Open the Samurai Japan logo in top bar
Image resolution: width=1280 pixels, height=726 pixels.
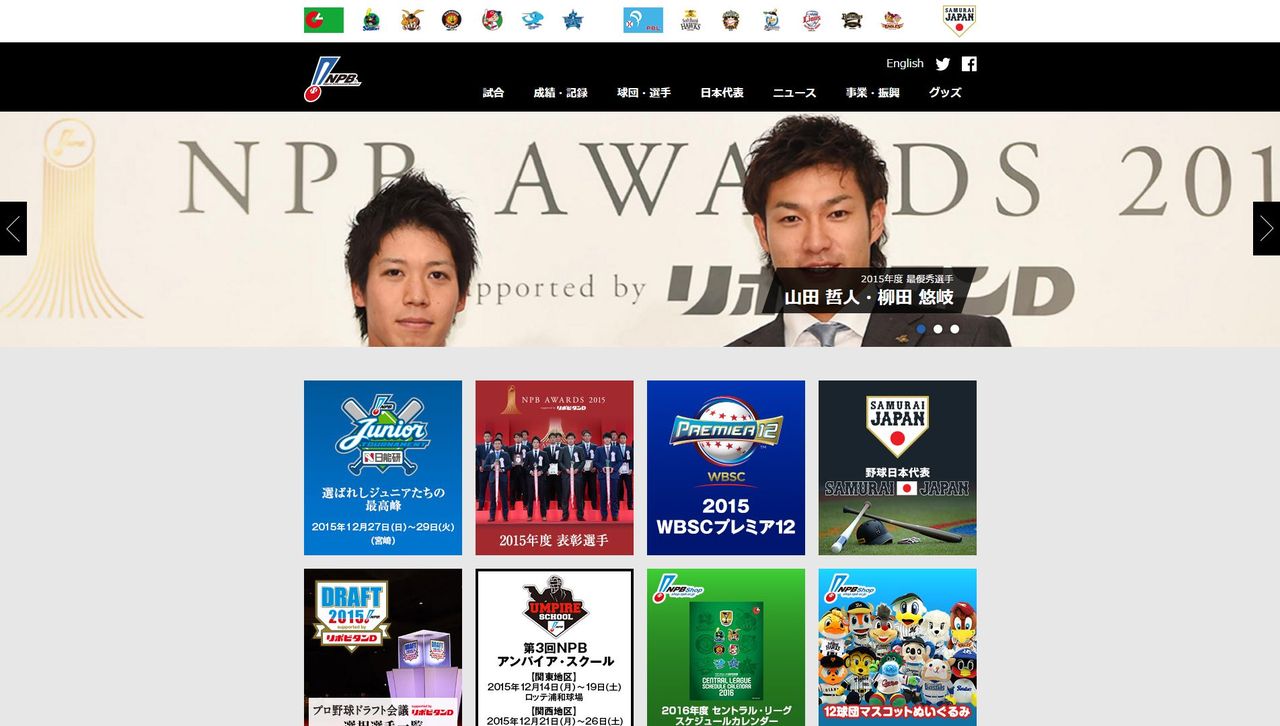[959, 21]
